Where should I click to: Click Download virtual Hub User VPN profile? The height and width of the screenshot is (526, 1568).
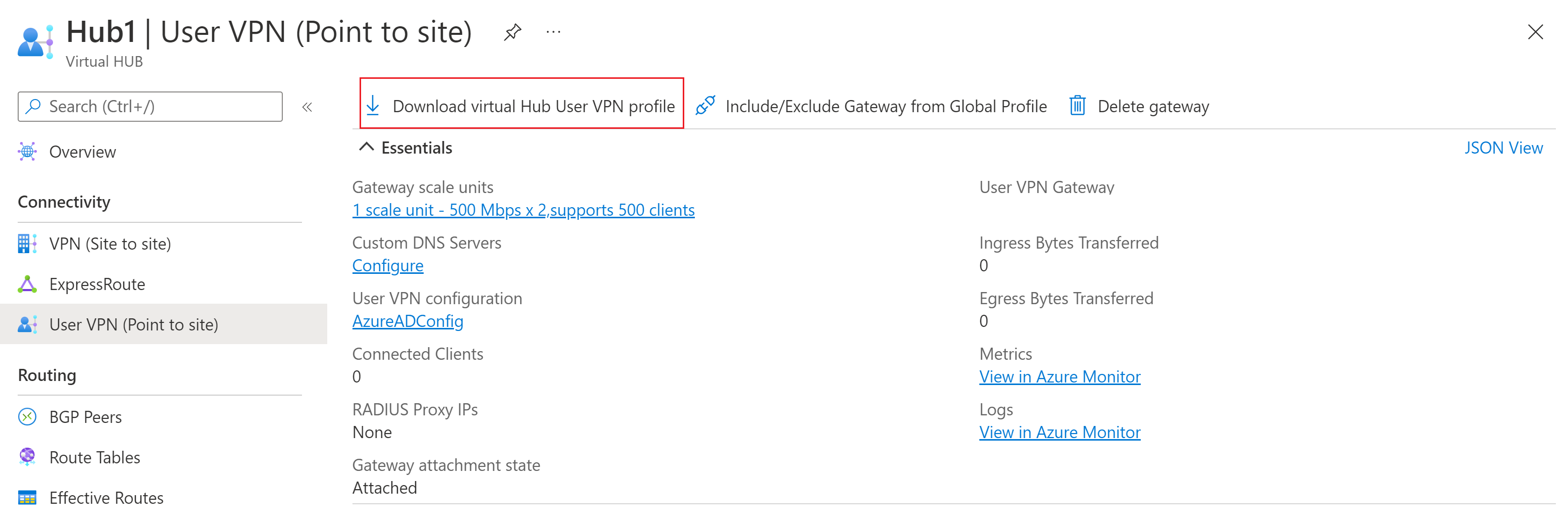coord(522,106)
